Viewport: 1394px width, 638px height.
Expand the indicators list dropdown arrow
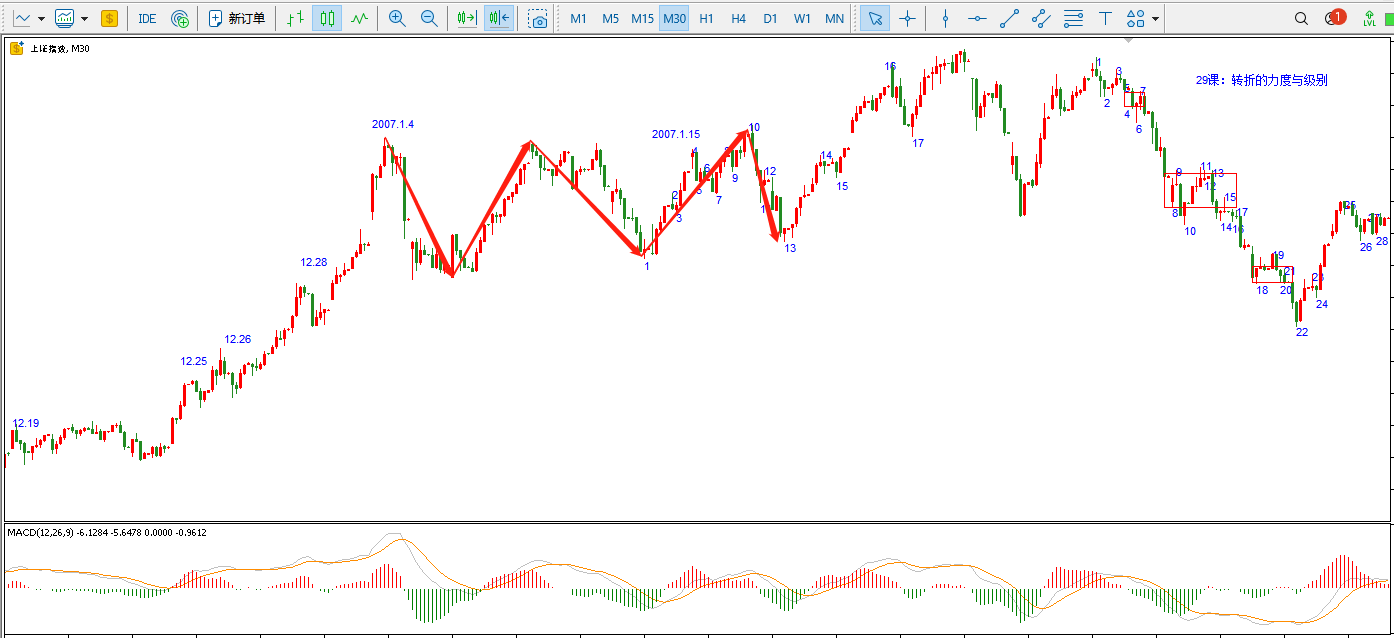point(84,18)
